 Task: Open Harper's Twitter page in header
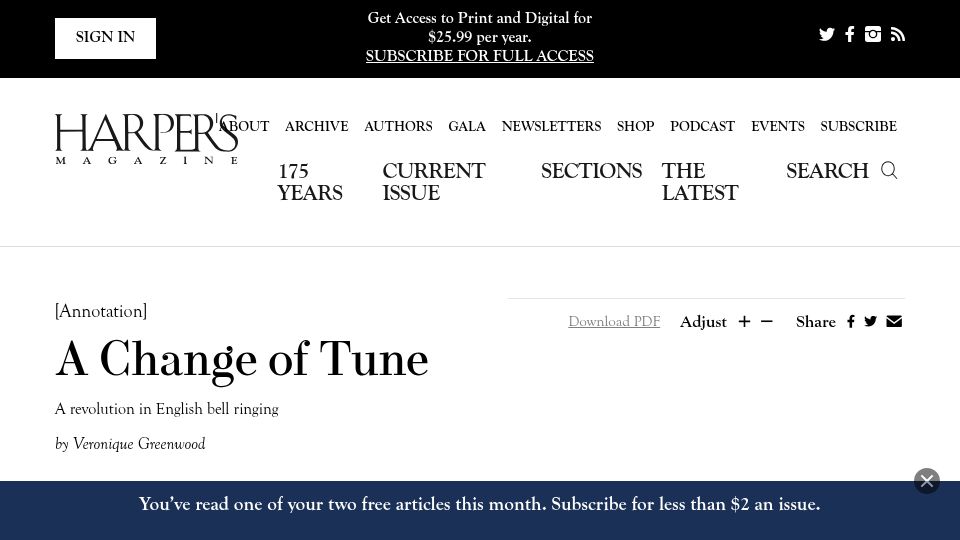827,34
